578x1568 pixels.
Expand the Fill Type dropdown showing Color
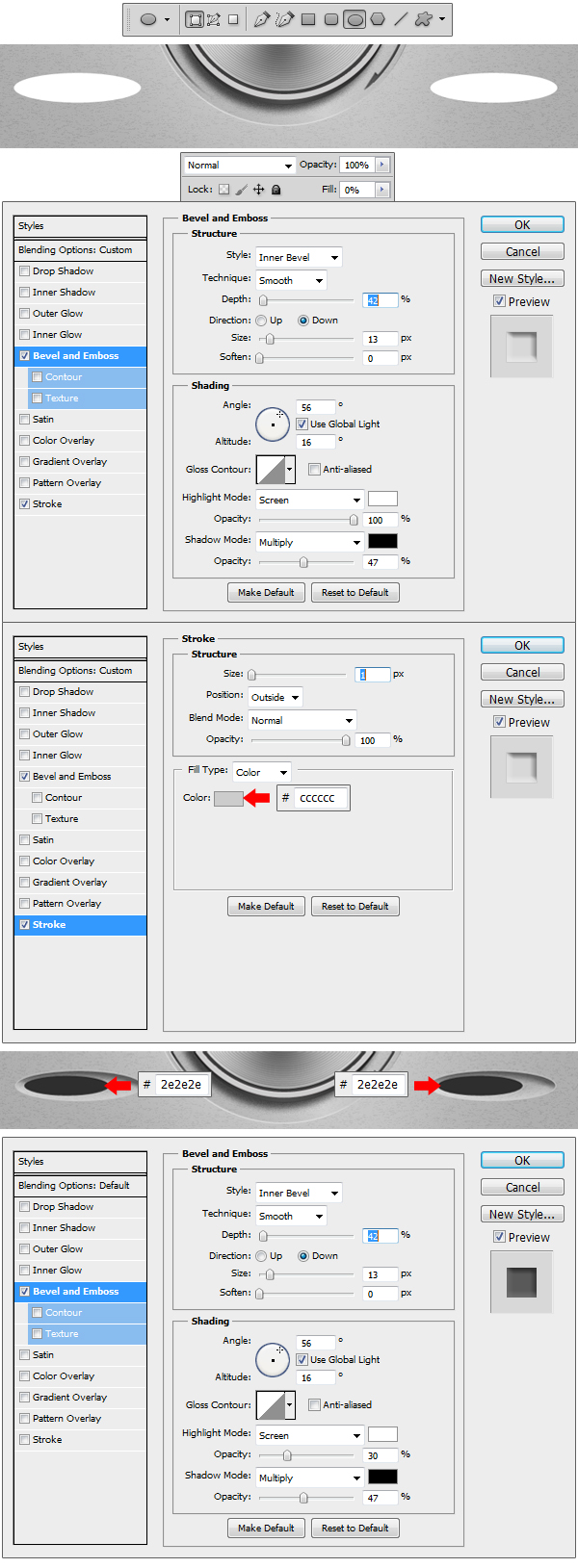pyautogui.click(x=262, y=772)
